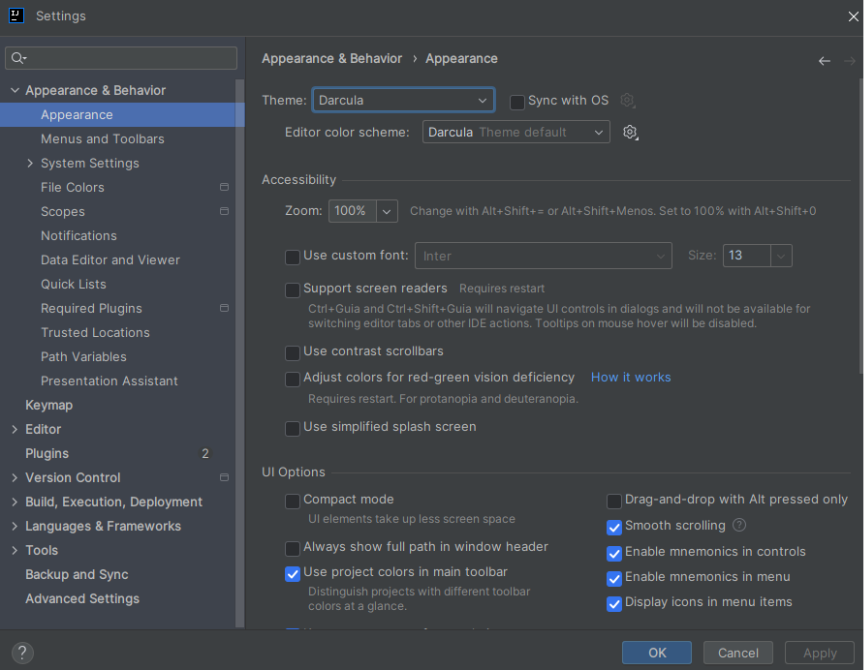This screenshot has height=670, width=864.
Task: Open Sync with OS gear settings
Action: click(x=628, y=100)
